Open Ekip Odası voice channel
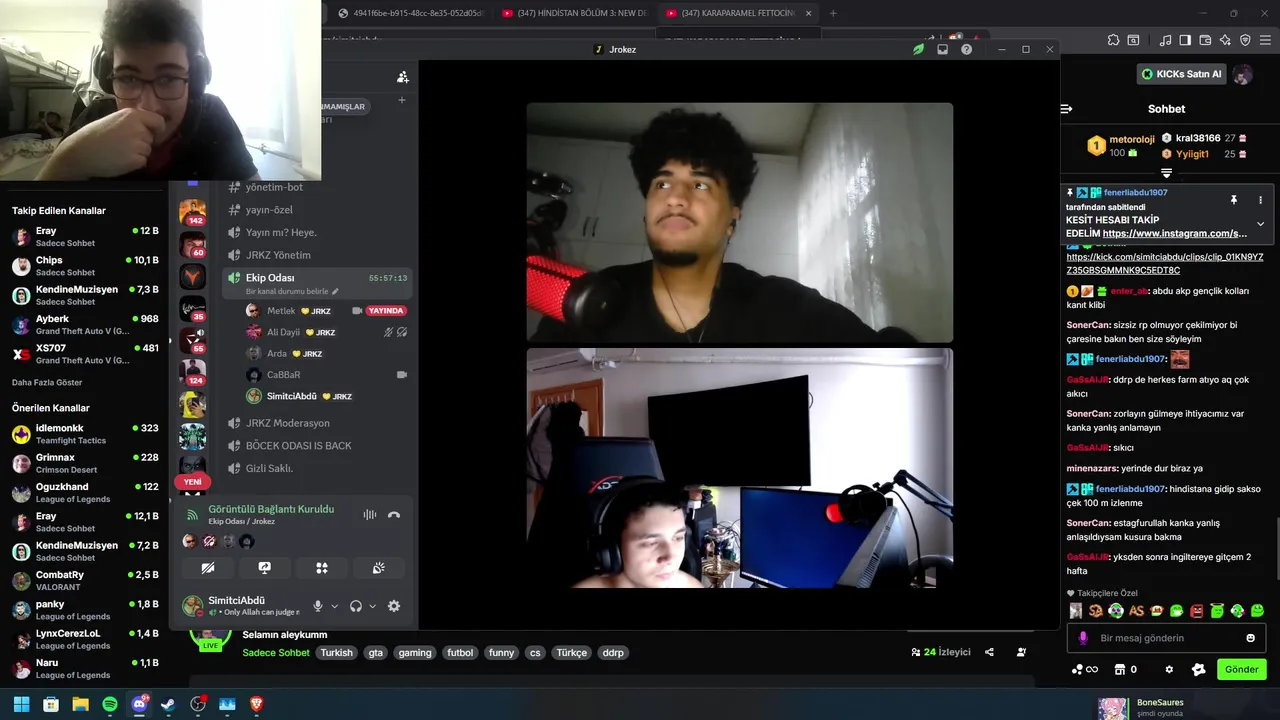The image size is (1280, 720). tap(270, 278)
